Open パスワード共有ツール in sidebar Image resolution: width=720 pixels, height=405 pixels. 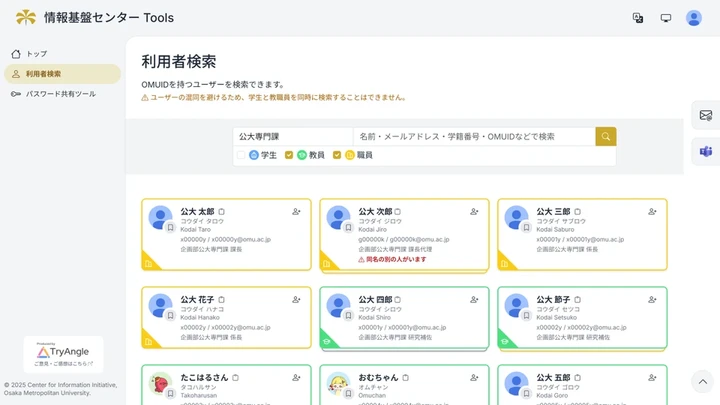pyautogui.click(x=62, y=94)
